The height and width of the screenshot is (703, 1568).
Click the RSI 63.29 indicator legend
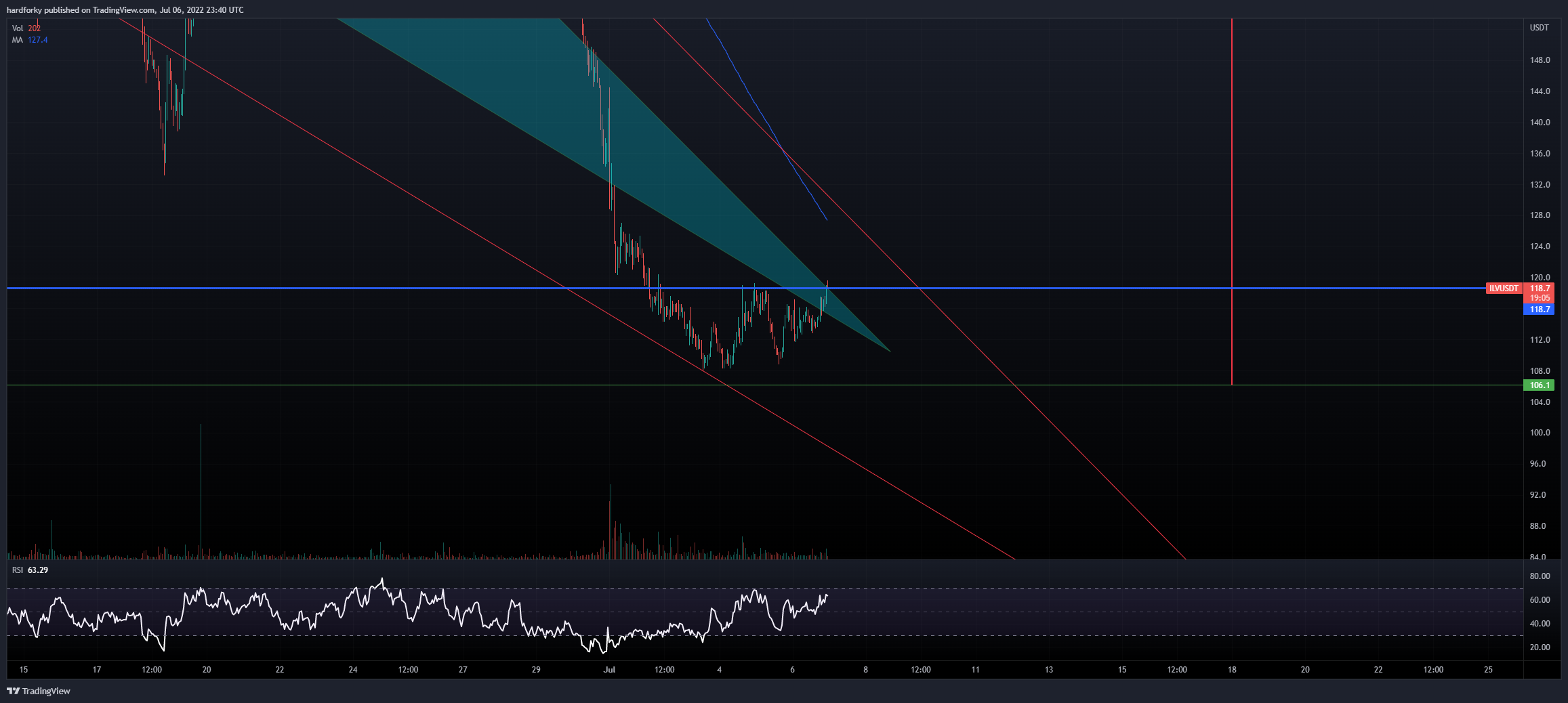coord(30,570)
